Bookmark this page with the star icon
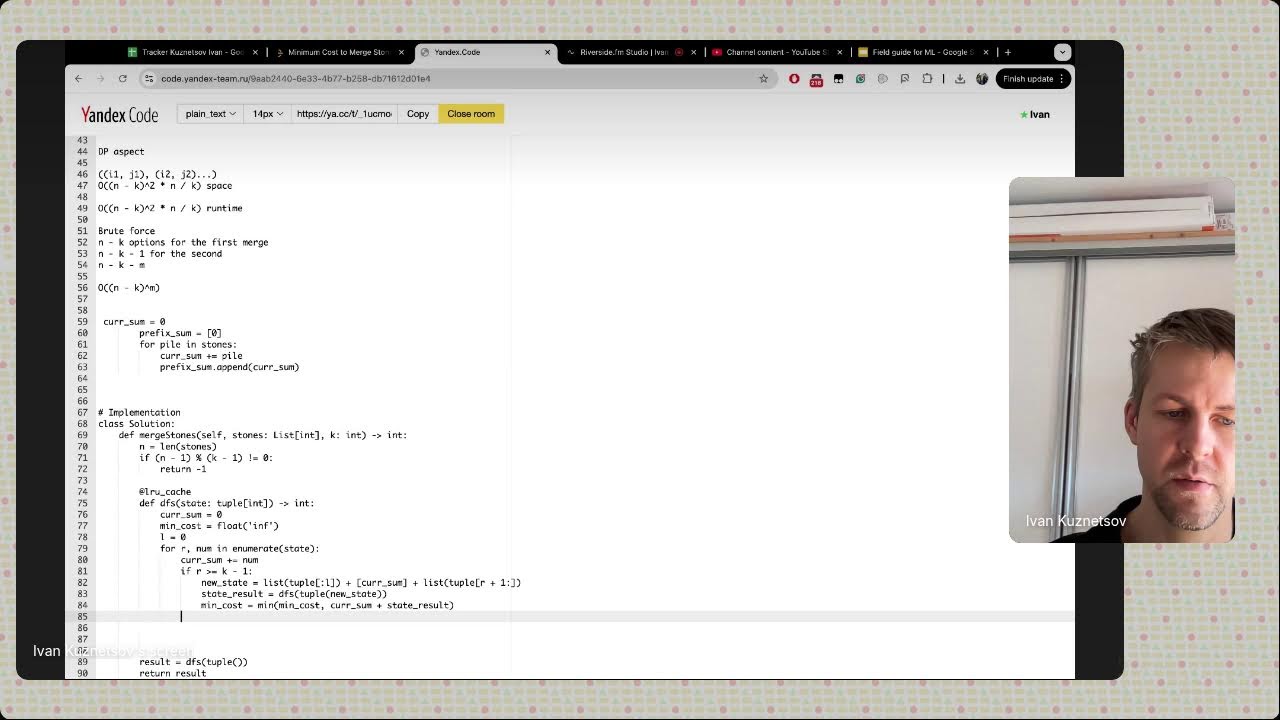This screenshot has height=720, width=1280. [763, 78]
